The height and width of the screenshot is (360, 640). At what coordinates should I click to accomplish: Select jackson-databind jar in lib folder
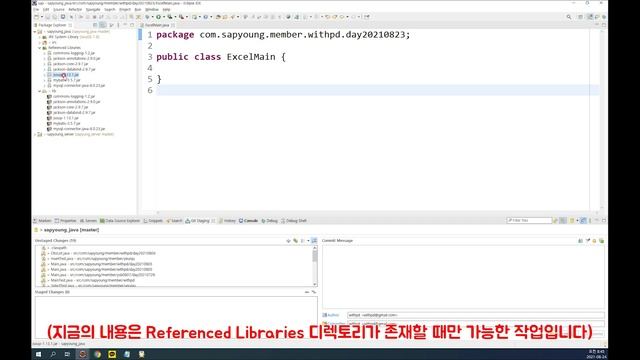[74, 112]
